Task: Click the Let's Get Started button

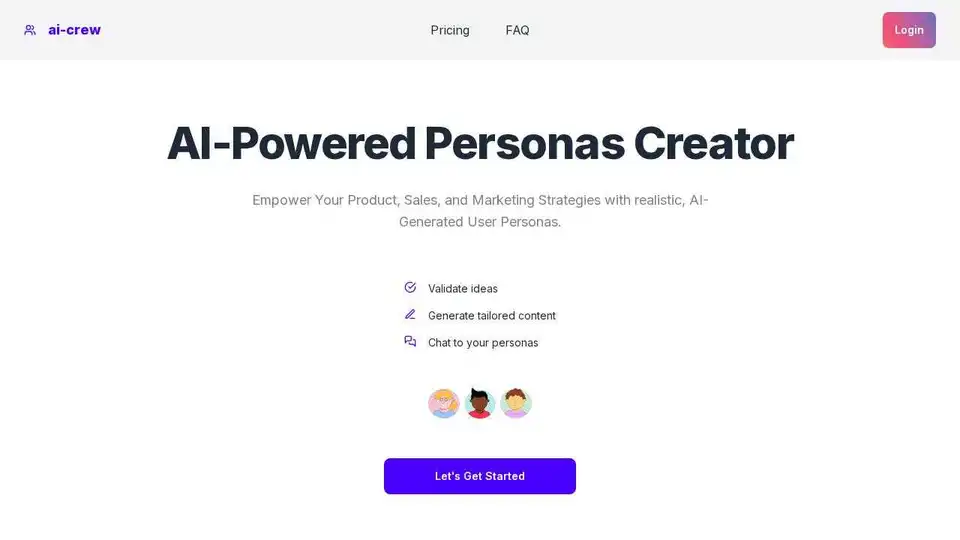Action: click(x=480, y=476)
